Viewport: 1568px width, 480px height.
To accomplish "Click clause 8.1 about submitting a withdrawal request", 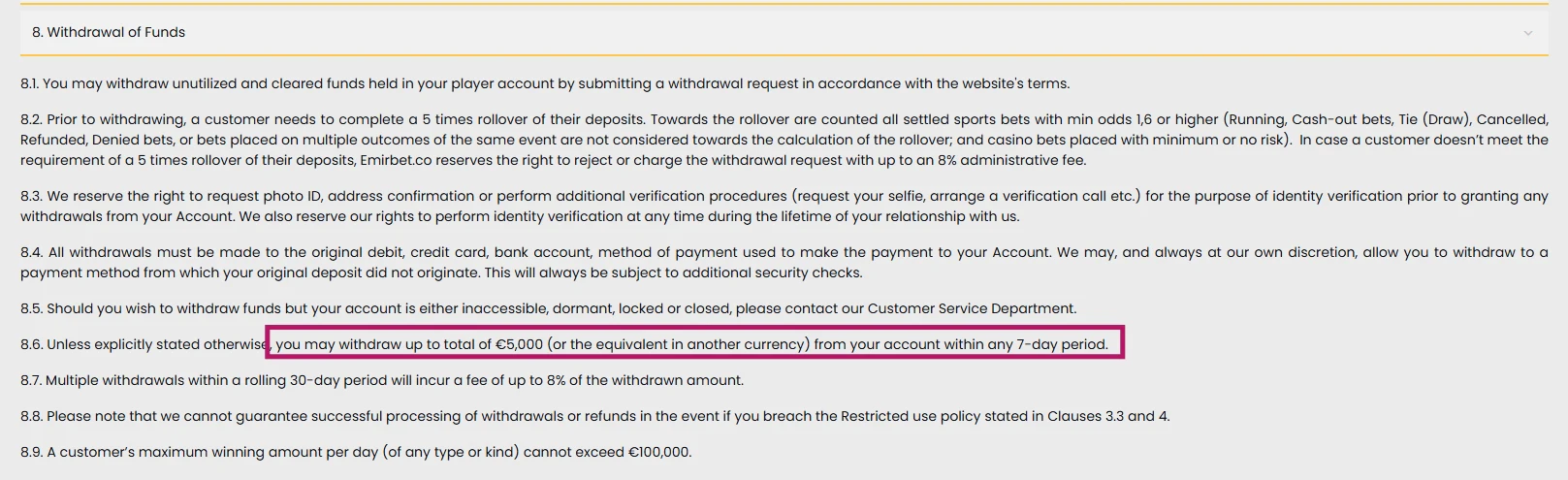I will 545,83.
